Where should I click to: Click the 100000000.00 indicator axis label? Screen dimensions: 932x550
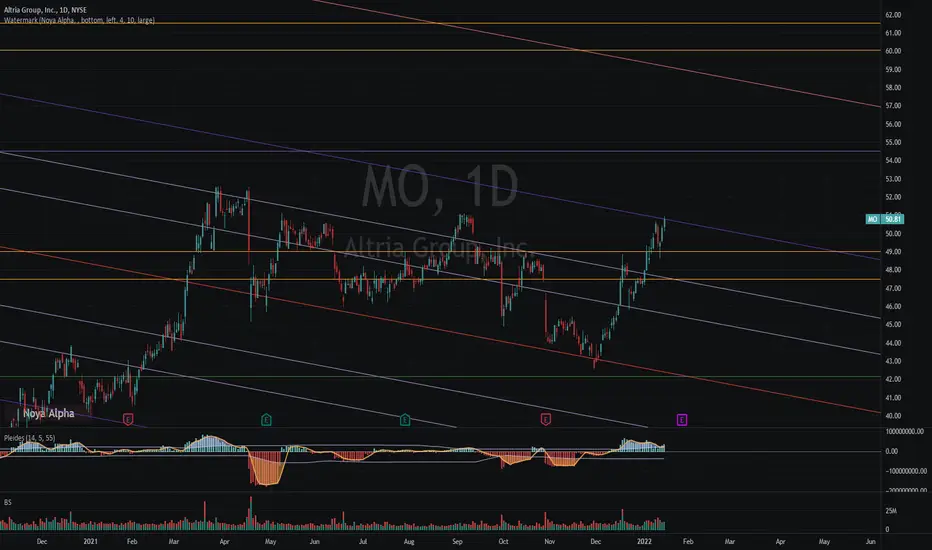905,432
